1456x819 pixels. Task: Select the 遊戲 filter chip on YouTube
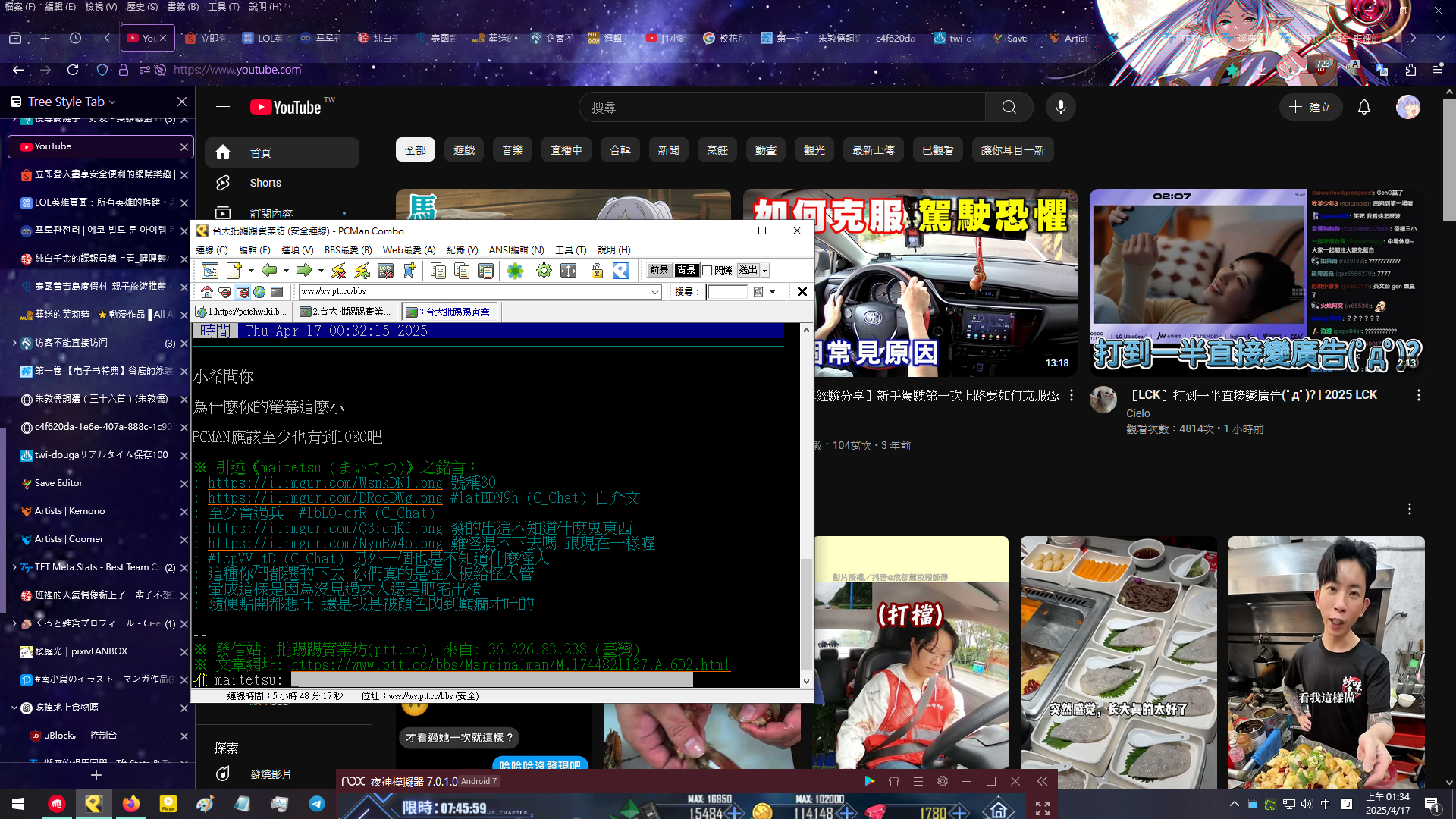[464, 150]
